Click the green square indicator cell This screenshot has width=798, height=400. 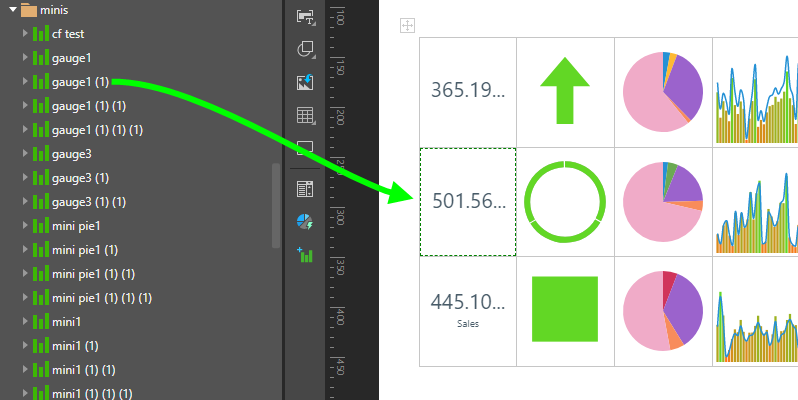pos(564,309)
